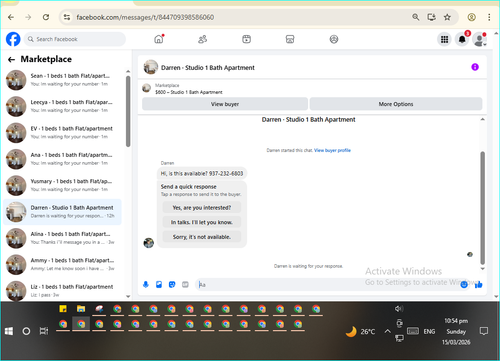Click the install app icon in address bar
The width and height of the screenshot is (500, 361).
point(432,17)
